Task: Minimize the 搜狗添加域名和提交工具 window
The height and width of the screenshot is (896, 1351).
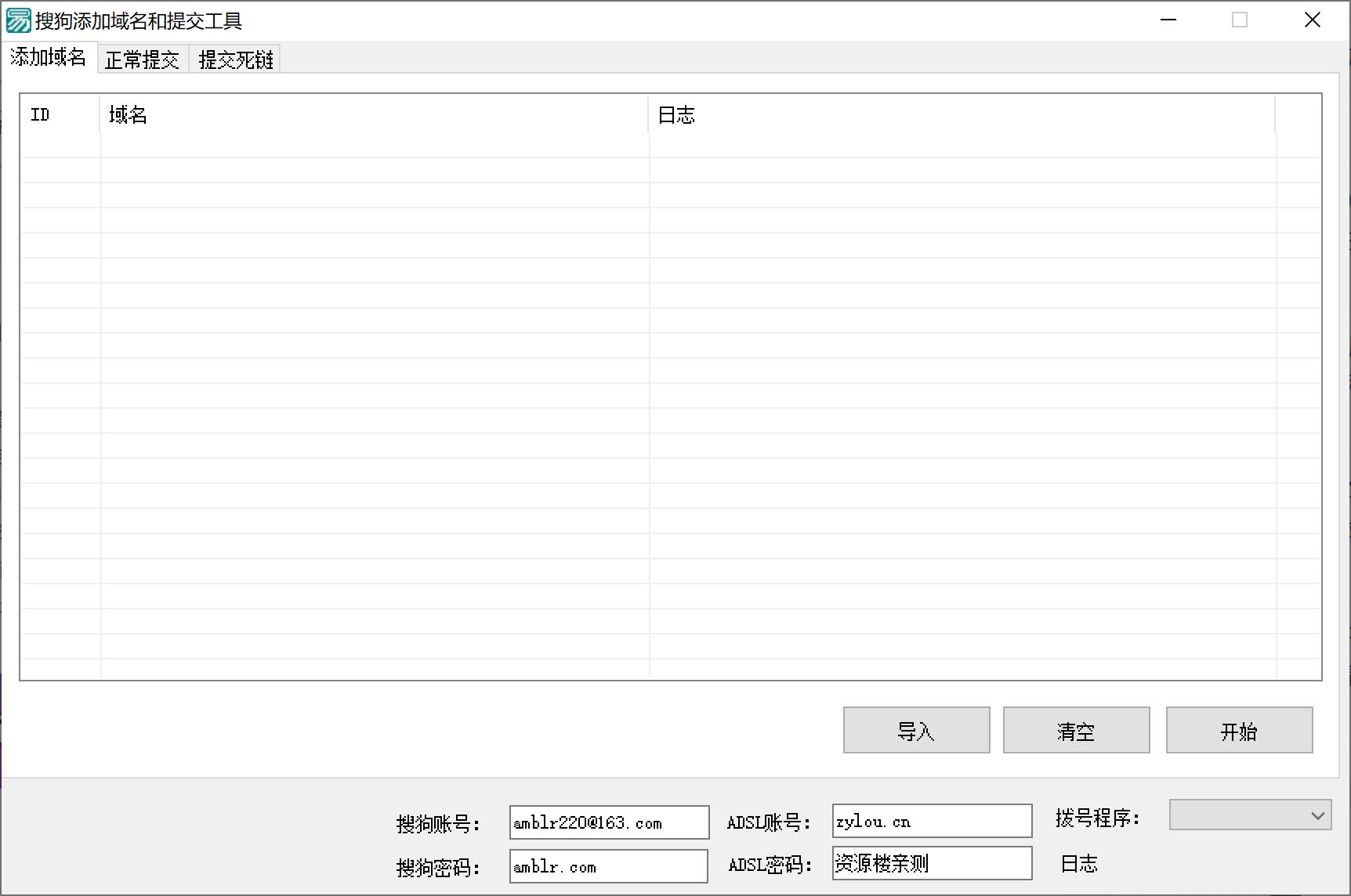Action: pyautogui.click(x=1167, y=20)
